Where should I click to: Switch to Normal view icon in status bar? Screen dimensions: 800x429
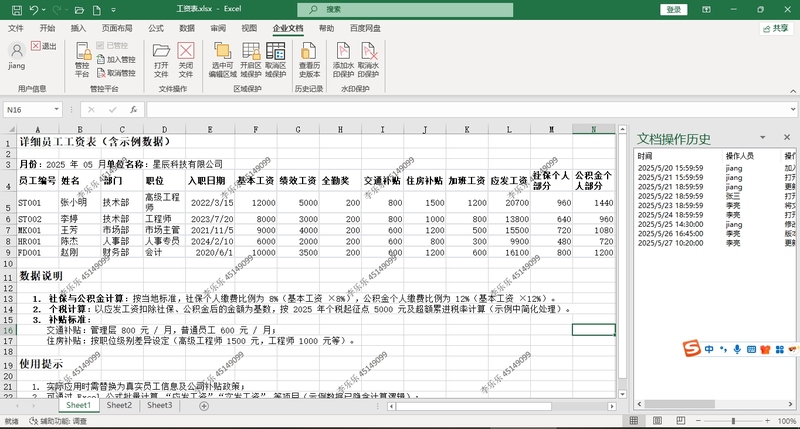[x=634, y=421]
